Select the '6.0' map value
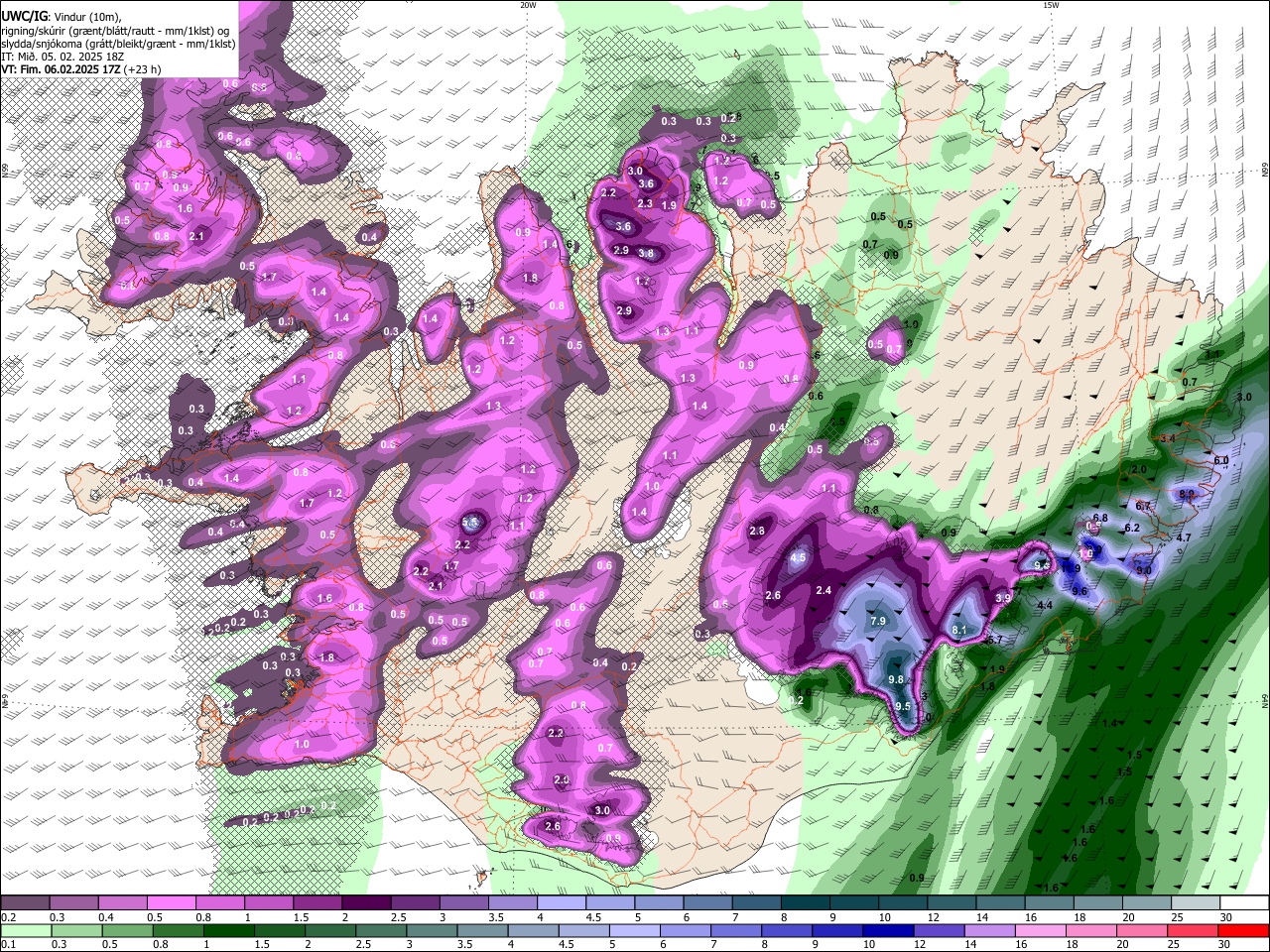This screenshot has height=952, width=1270. (x=1221, y=460)
